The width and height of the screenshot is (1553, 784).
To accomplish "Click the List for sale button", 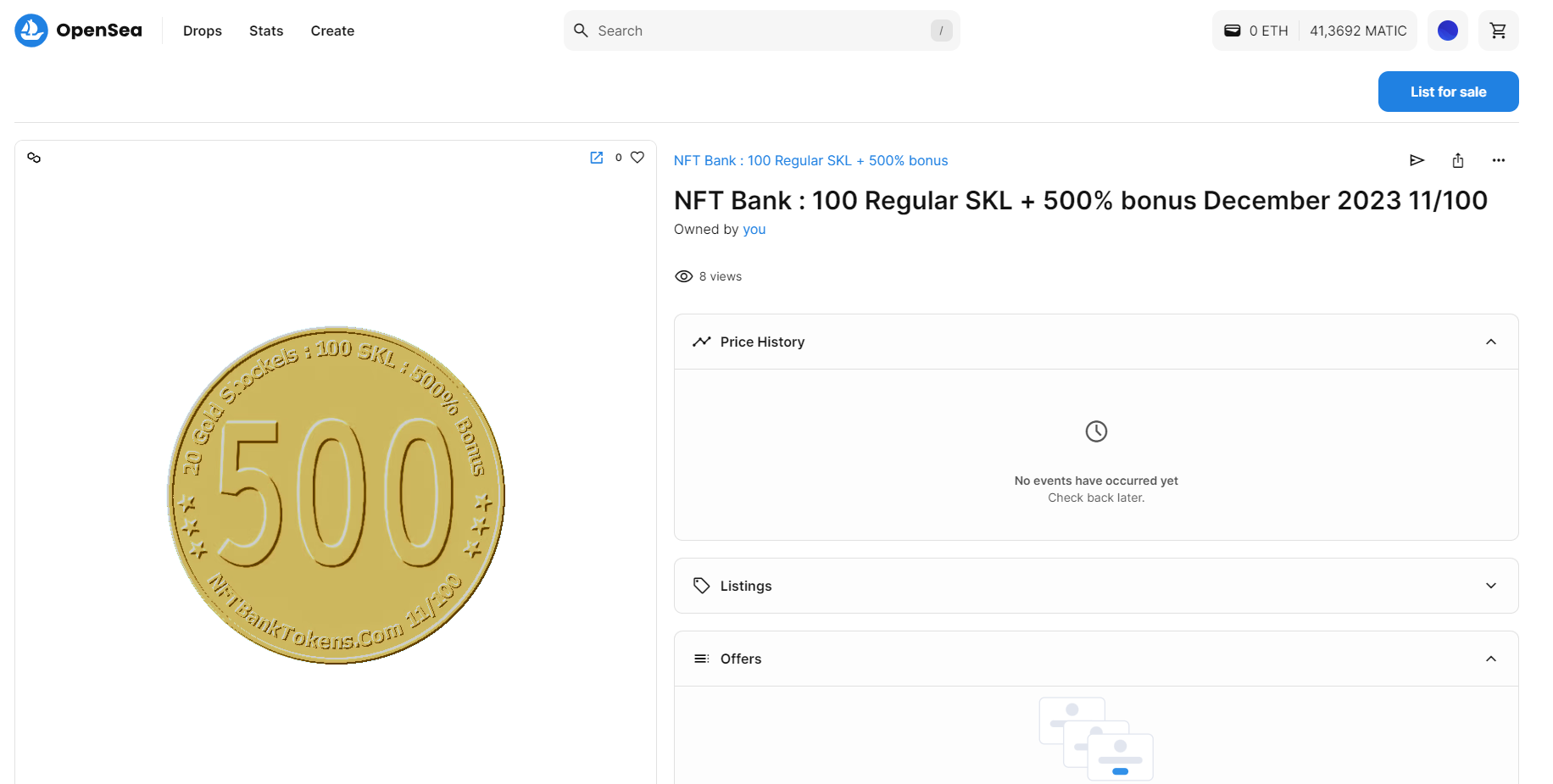I will coord(1448,92).
